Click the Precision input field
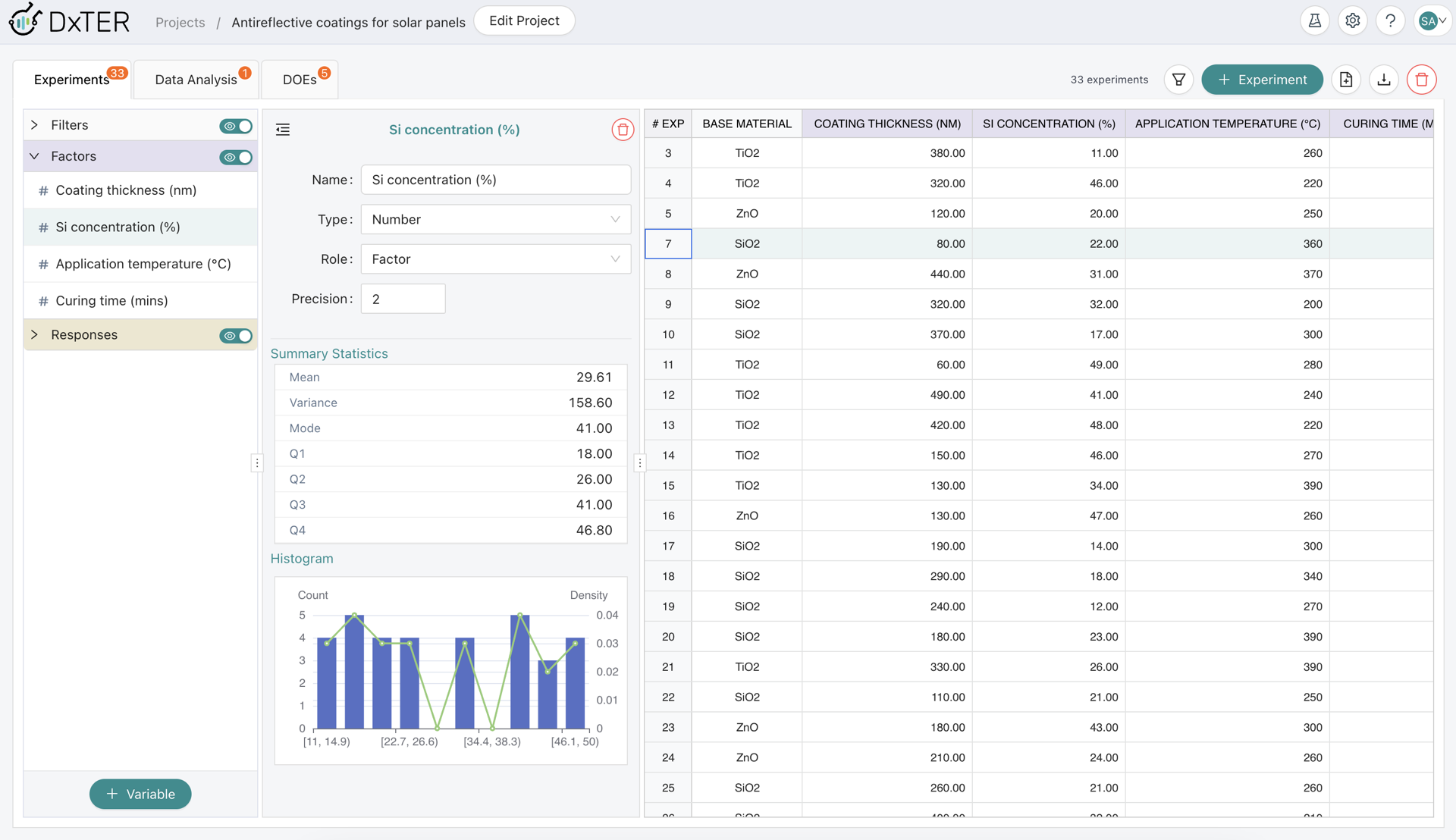Screen dimensions: 1456x840 click(403, 299)
